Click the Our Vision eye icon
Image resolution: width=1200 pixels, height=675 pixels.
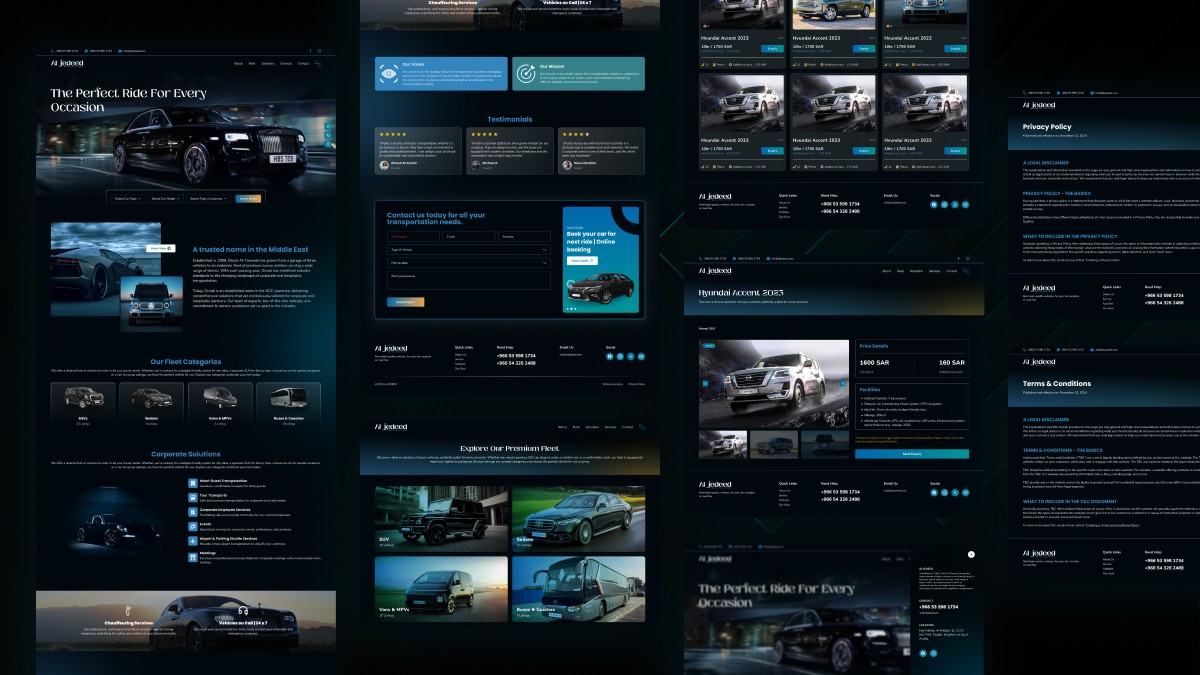(x=389, y=74)
